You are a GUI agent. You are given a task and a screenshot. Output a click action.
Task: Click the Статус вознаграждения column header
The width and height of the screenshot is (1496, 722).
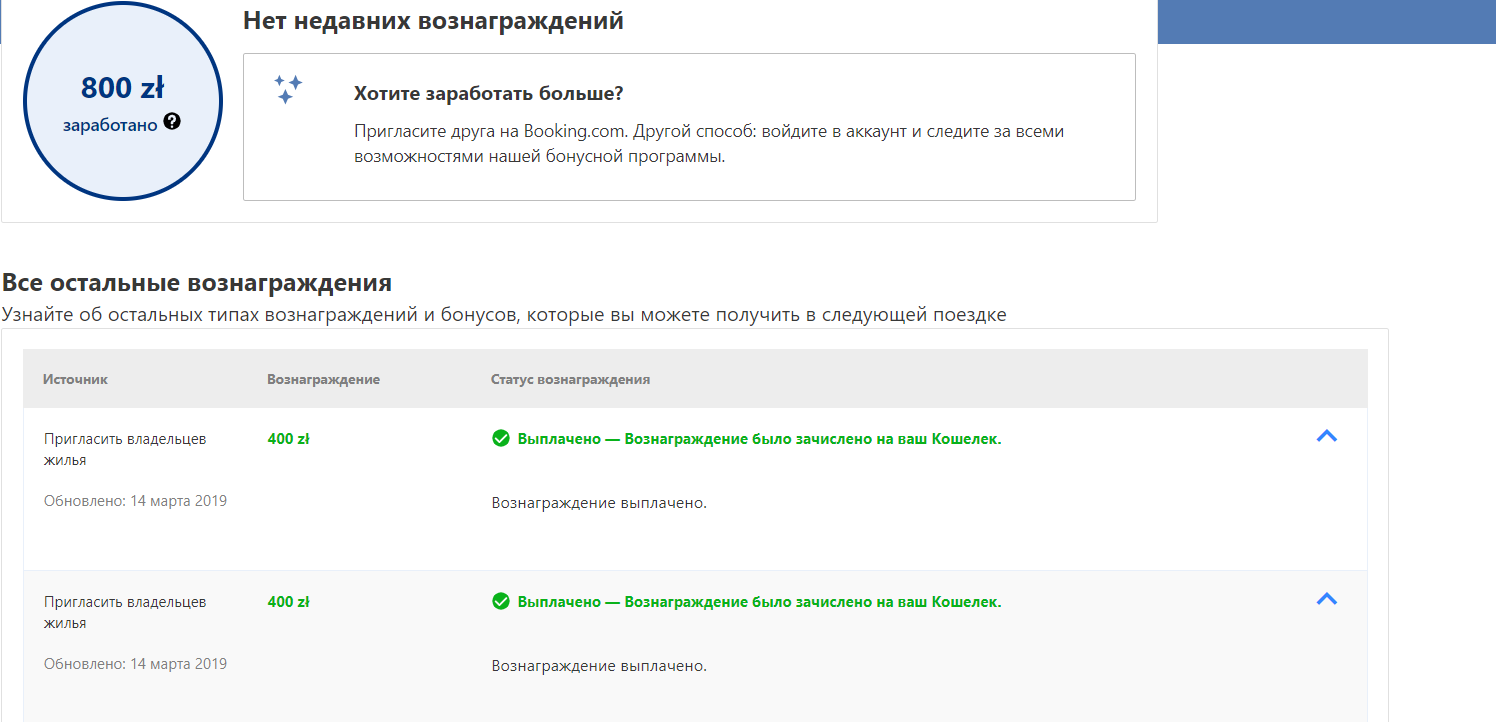[x=570, y=379]
